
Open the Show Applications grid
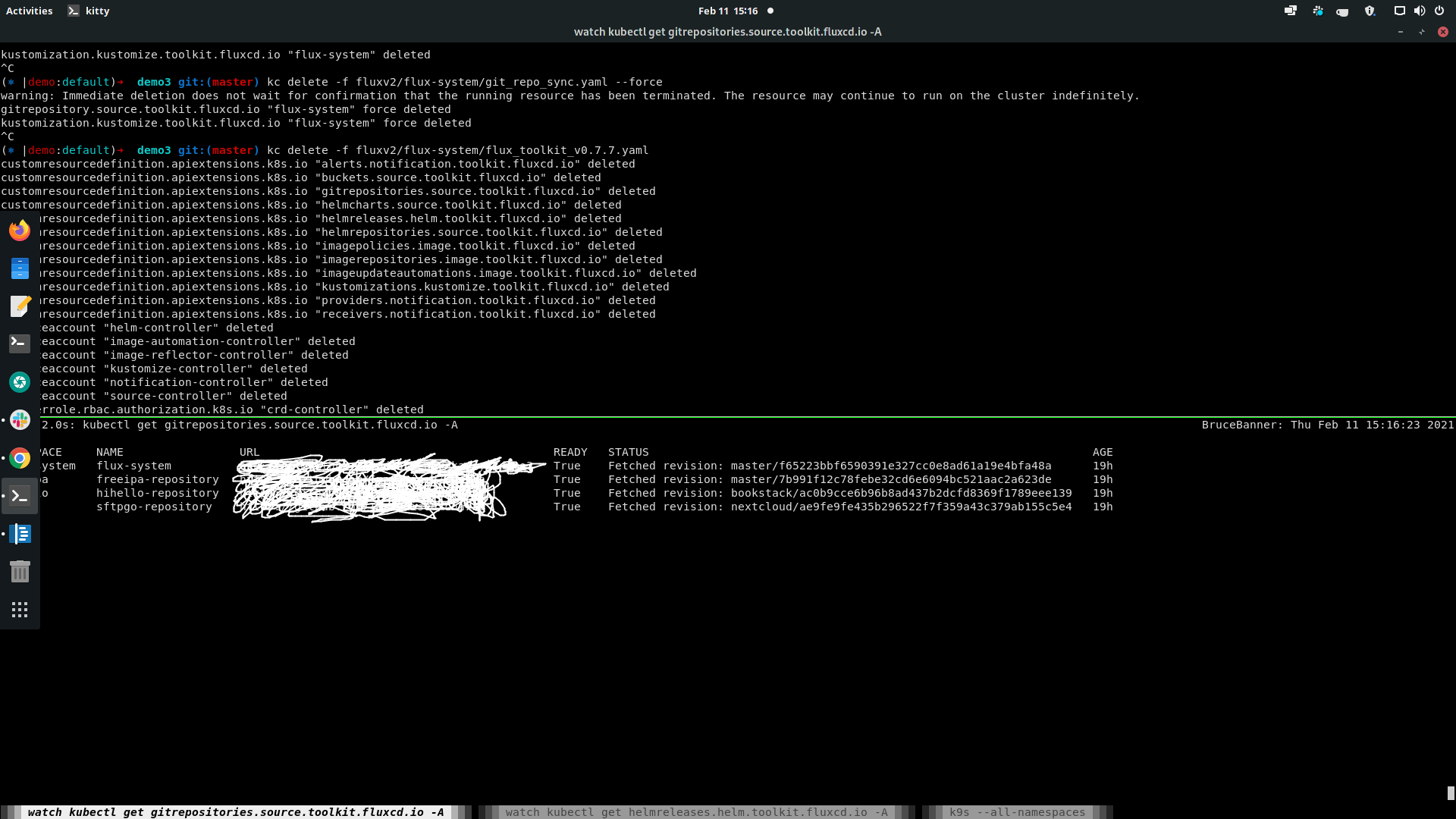[20, 609]
